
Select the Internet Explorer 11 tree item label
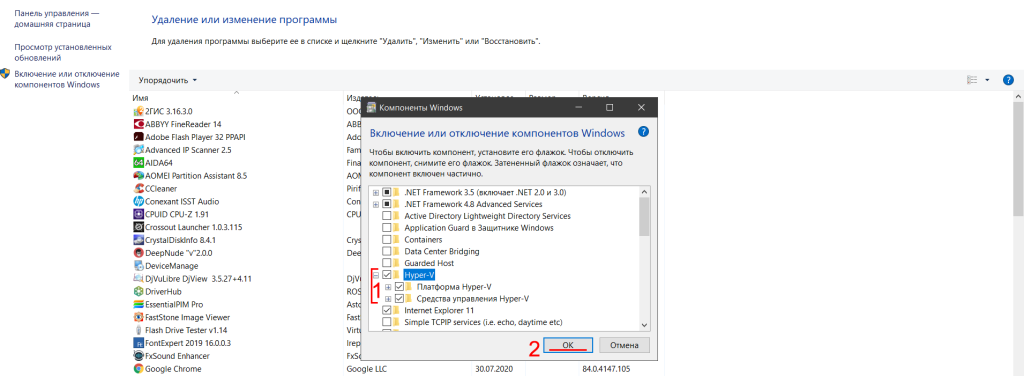pyautogui.click(x=439, y=310)
